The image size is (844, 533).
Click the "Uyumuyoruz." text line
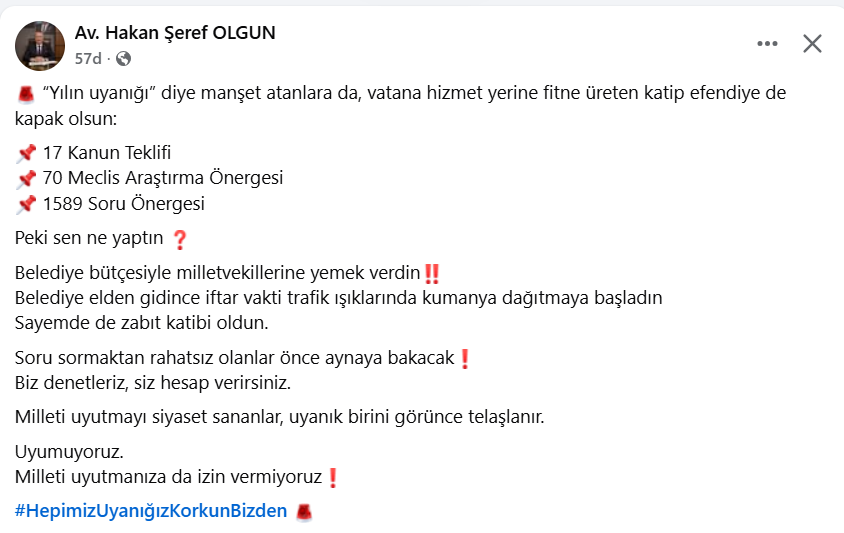pyautogui.click(x=69, y=452)
